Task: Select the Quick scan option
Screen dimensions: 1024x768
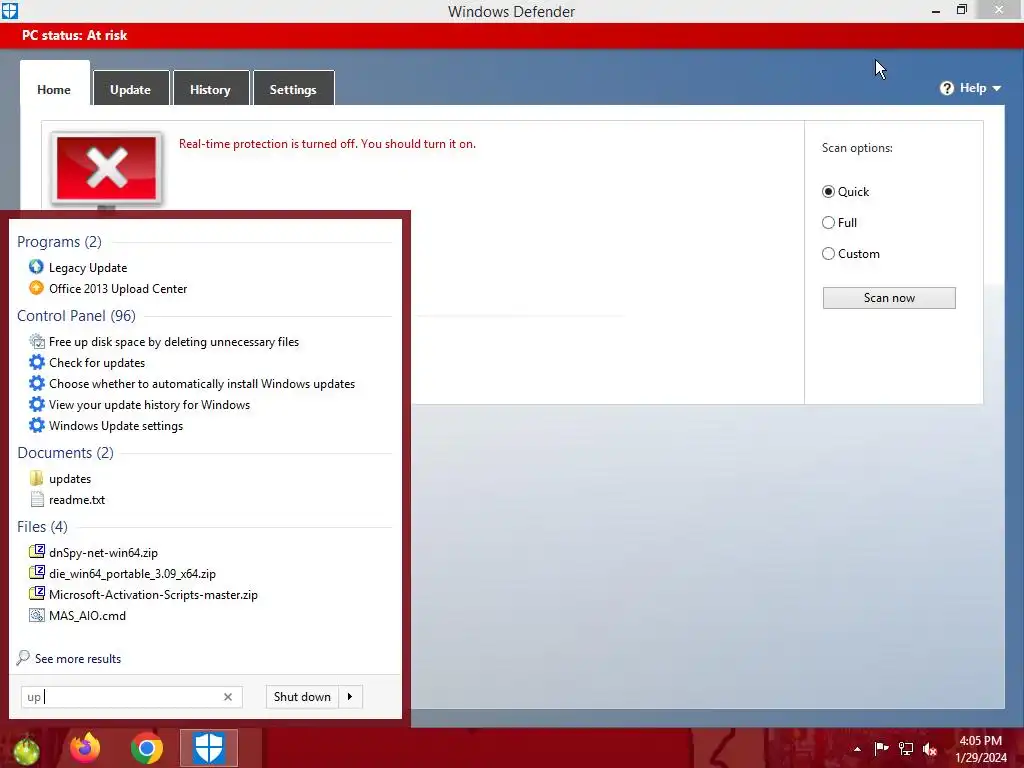Action: (x=845, y=191)
